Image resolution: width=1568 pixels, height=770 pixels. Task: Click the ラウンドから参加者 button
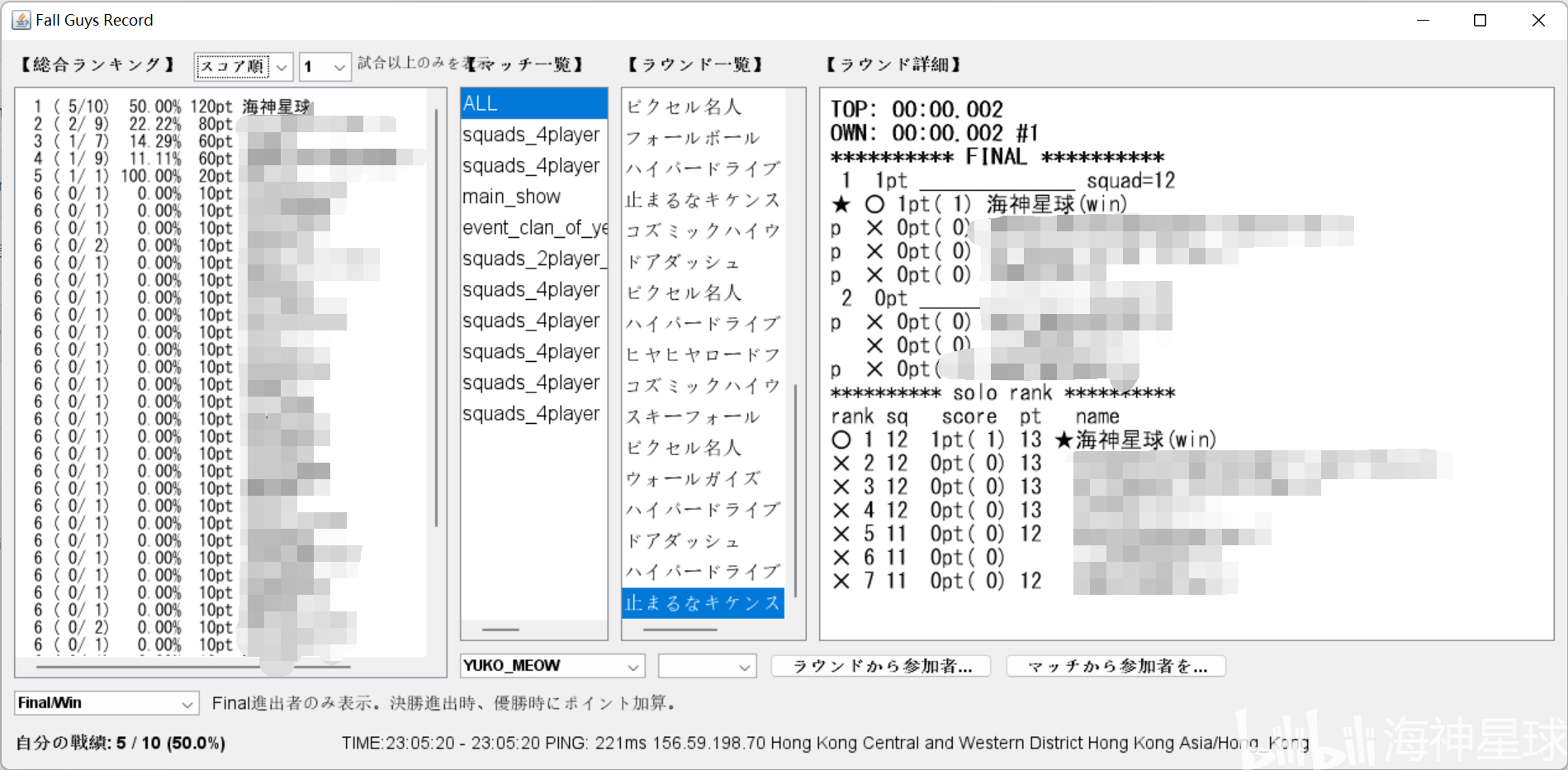(x=879, y=666)
